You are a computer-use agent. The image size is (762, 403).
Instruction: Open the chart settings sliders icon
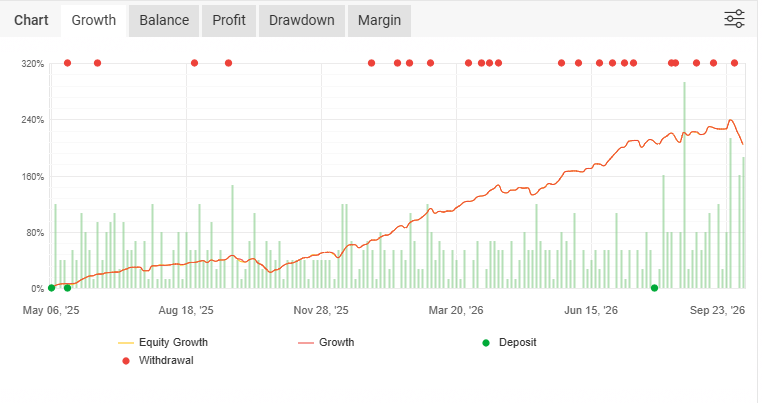(x=734, y=19)
